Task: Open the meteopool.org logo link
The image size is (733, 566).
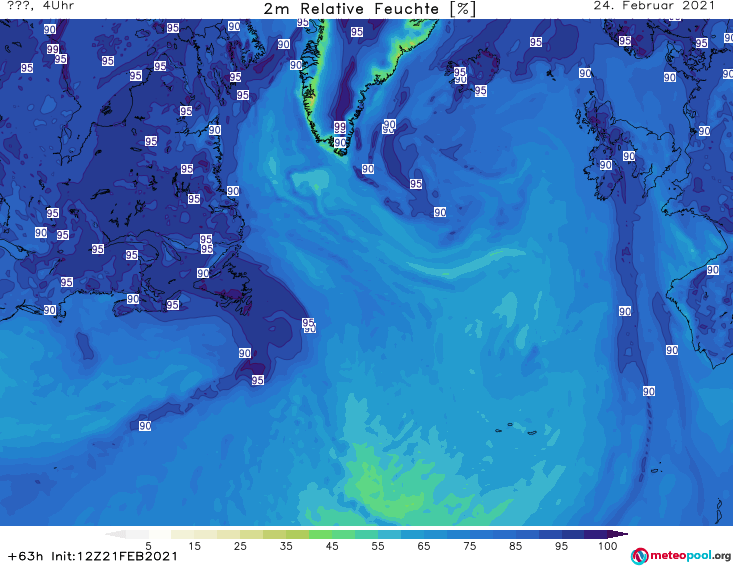Action: point(680,556)
